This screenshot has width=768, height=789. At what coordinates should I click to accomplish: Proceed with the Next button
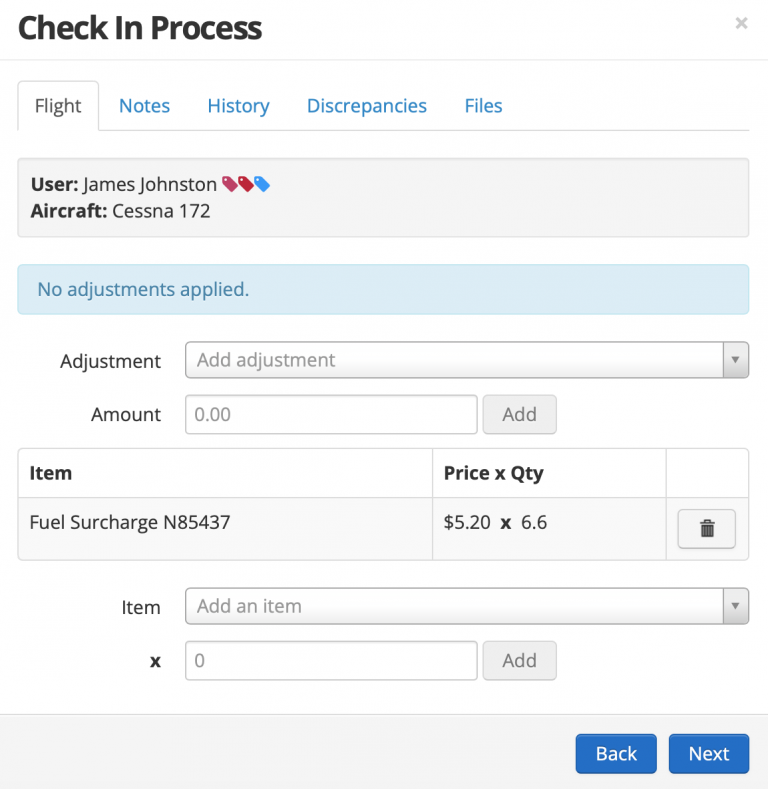[x=708, y=754]
